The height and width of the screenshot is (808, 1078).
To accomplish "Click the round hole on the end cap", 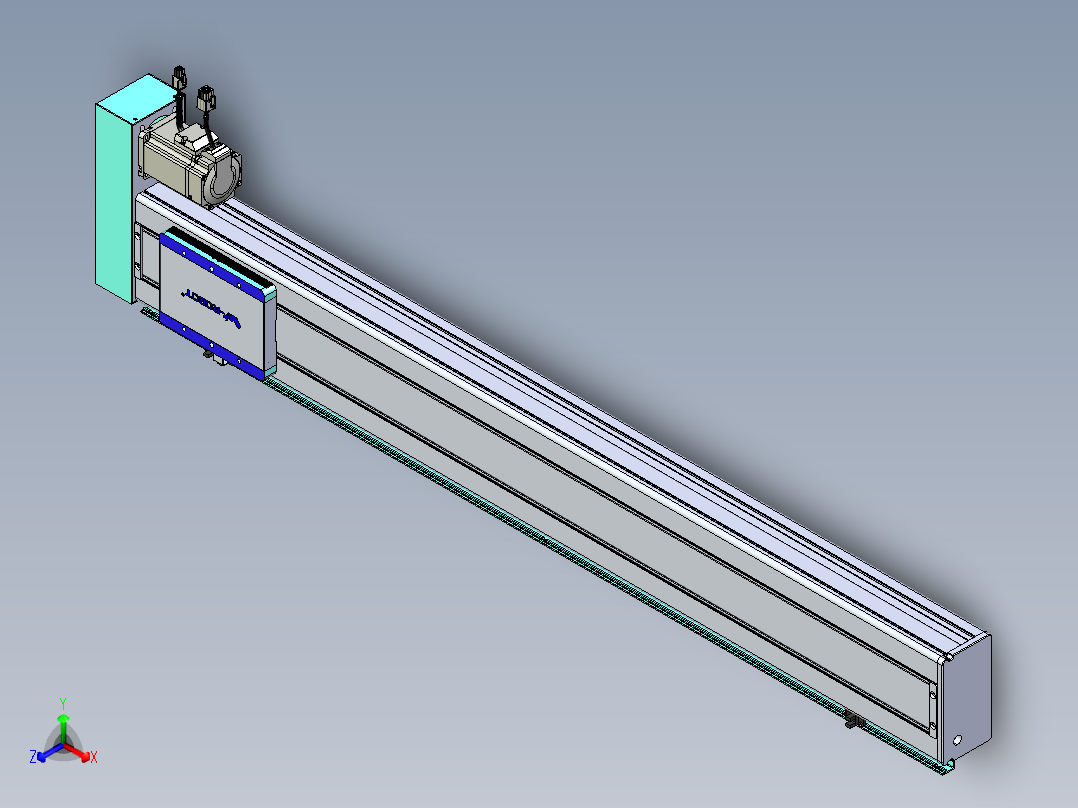I will [957, 740].
